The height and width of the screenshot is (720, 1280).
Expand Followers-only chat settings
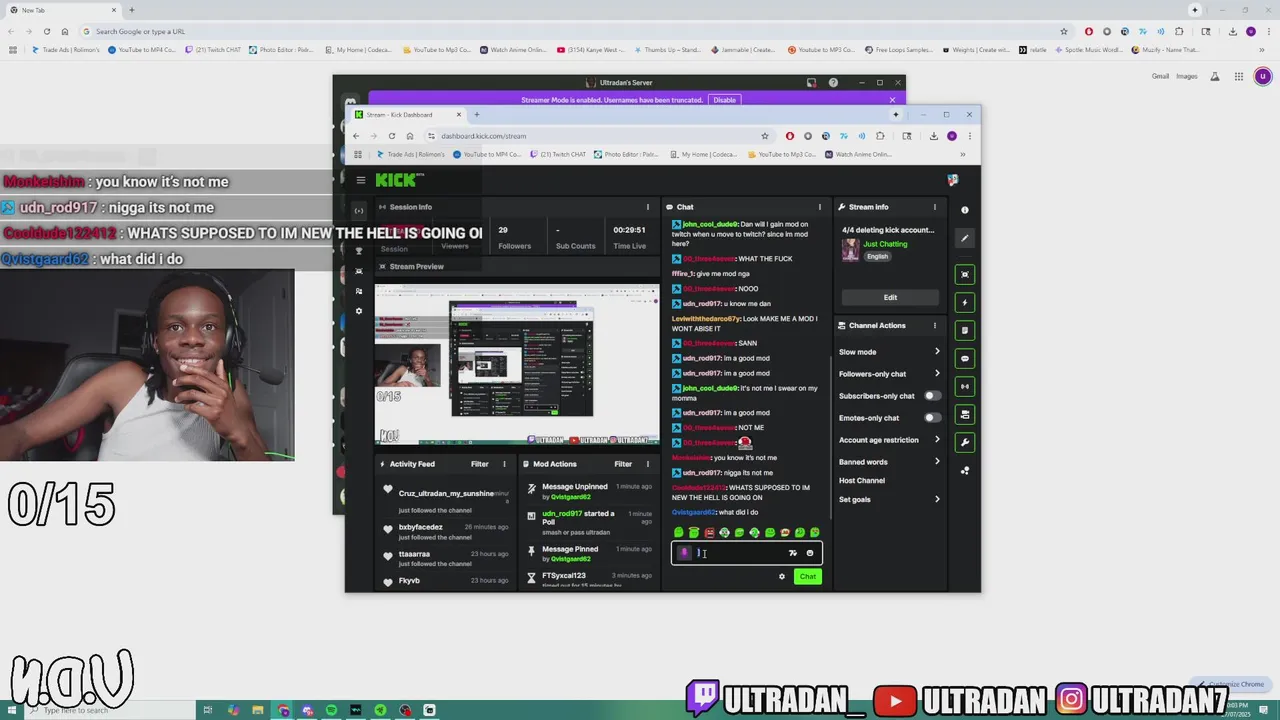(x=889, y=374)
